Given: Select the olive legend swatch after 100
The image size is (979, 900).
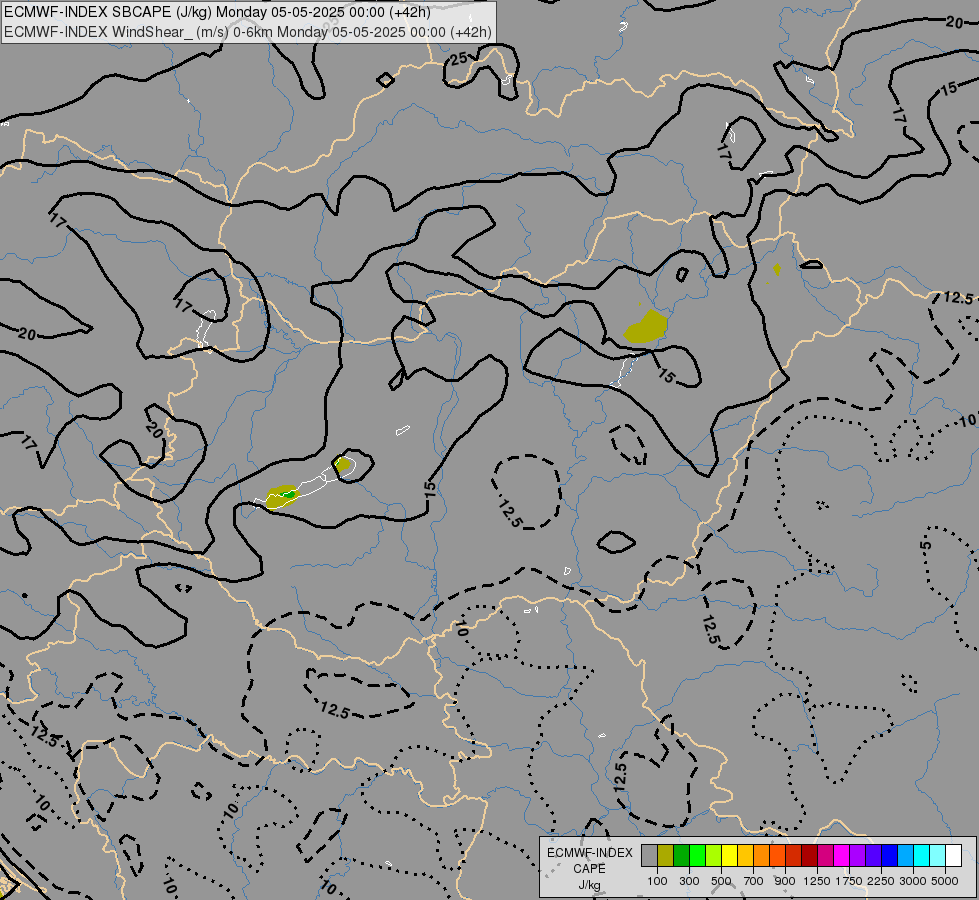Looking at the screenshot, I should tap(666, 855).
